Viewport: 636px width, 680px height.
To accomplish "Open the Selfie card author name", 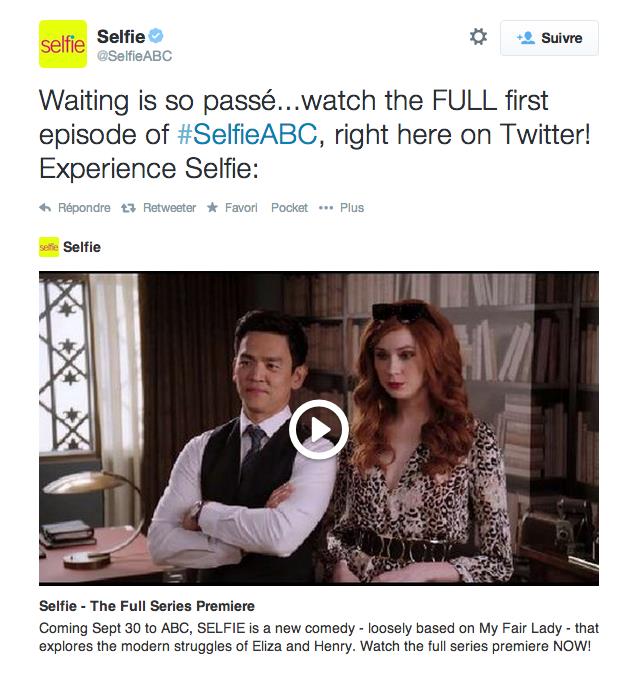I will 82,247.
